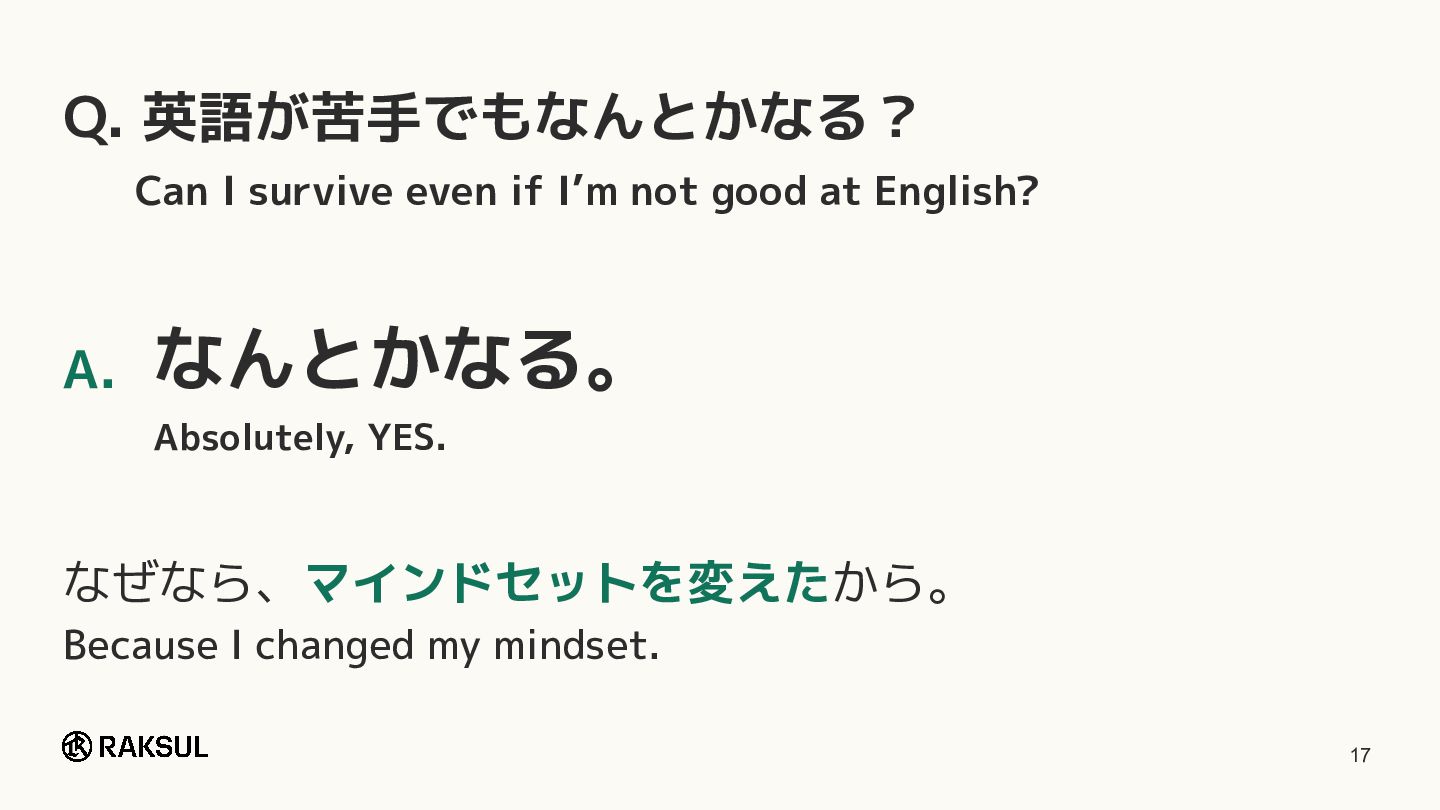Click the word "English?" in the subtitle

956,191
